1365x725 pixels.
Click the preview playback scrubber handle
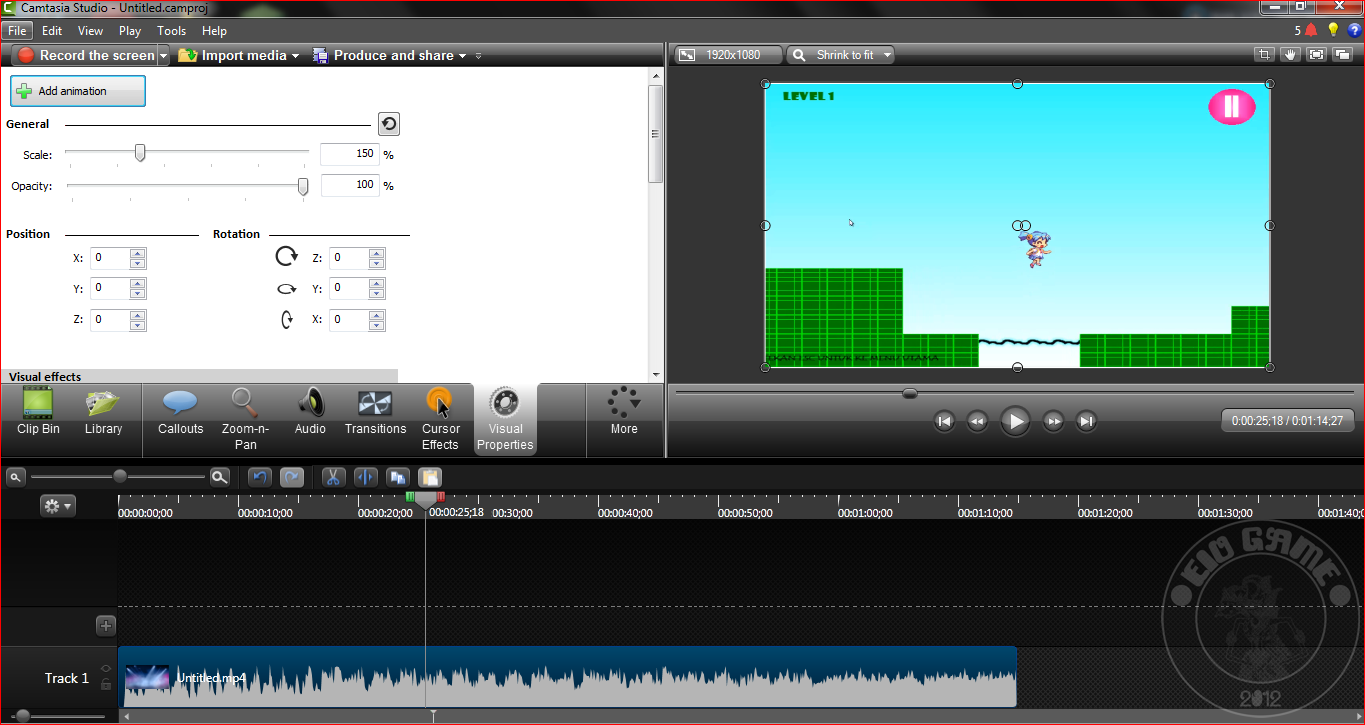pyautogui.click(x=909, y=393)
